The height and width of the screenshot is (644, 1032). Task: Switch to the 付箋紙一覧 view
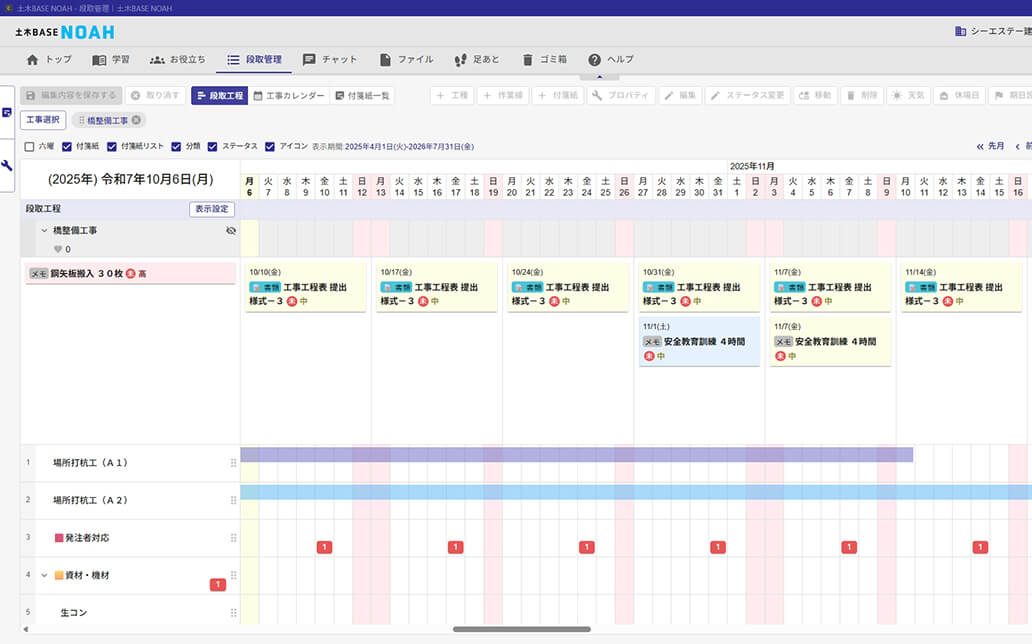click(x=361, y=96)
